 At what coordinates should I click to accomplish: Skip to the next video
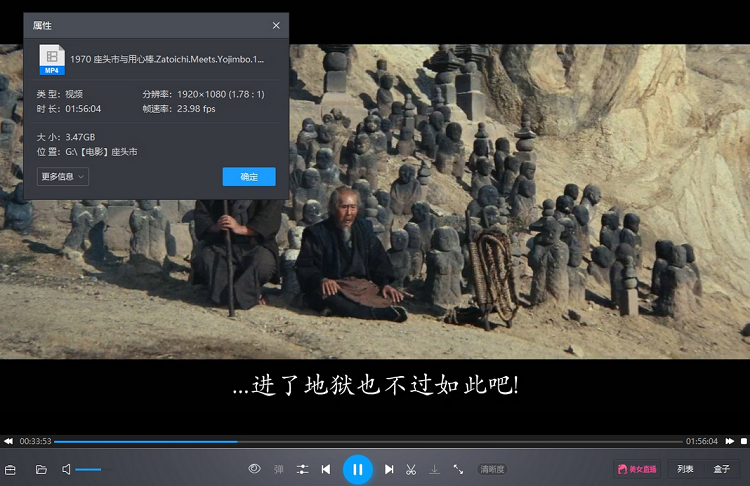[x=389, y=469]
